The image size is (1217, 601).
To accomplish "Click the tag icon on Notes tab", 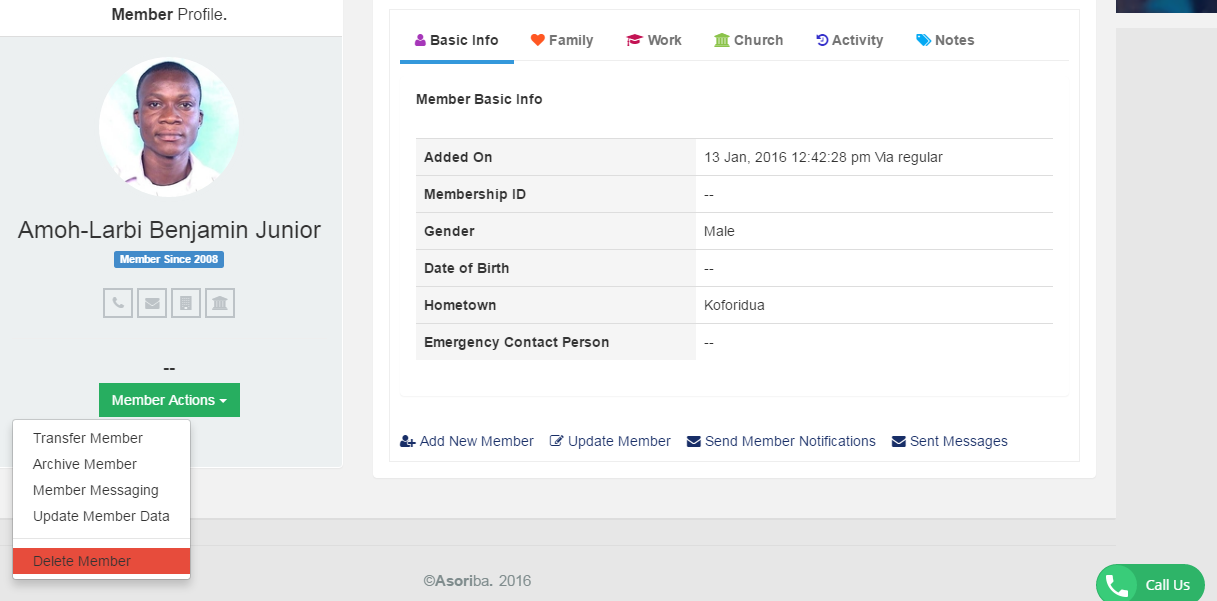I will [x=923, y=40].
